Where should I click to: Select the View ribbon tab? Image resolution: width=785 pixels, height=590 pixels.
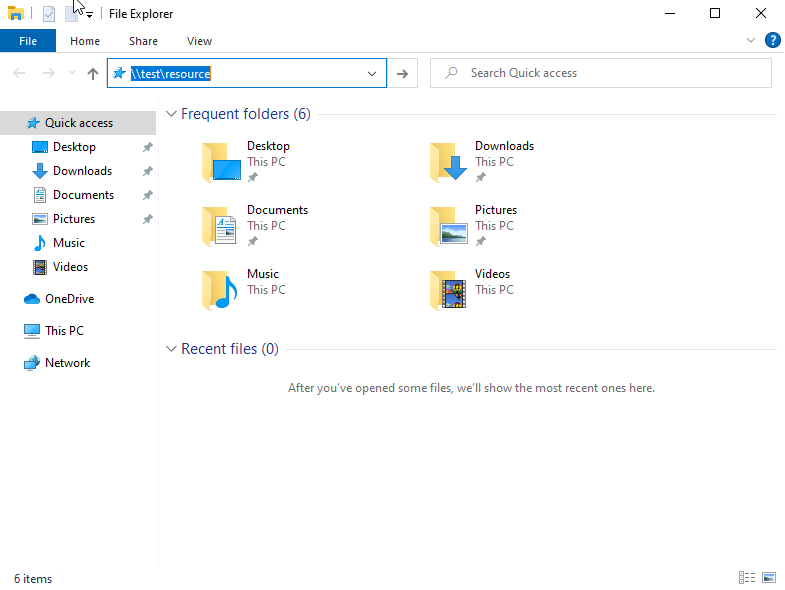click(x=199, y=41)
